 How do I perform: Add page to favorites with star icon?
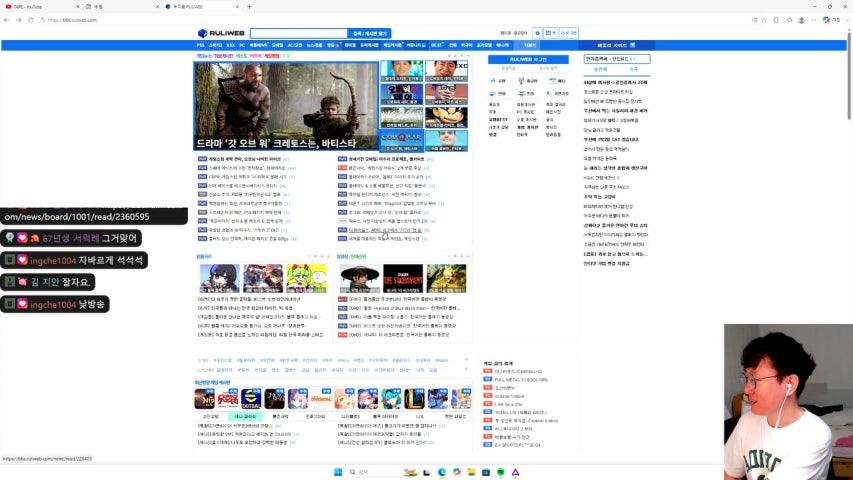coord(764,20)
